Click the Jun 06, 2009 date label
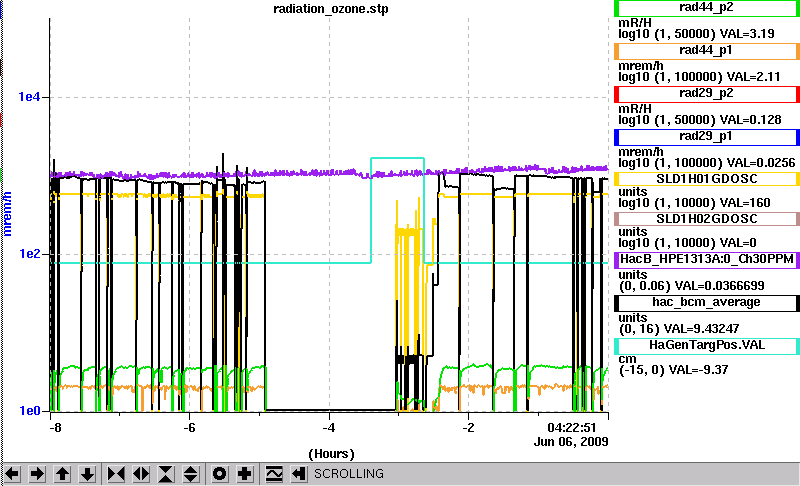The height and width of the screenshot is (486, 800). pos(571,441)
